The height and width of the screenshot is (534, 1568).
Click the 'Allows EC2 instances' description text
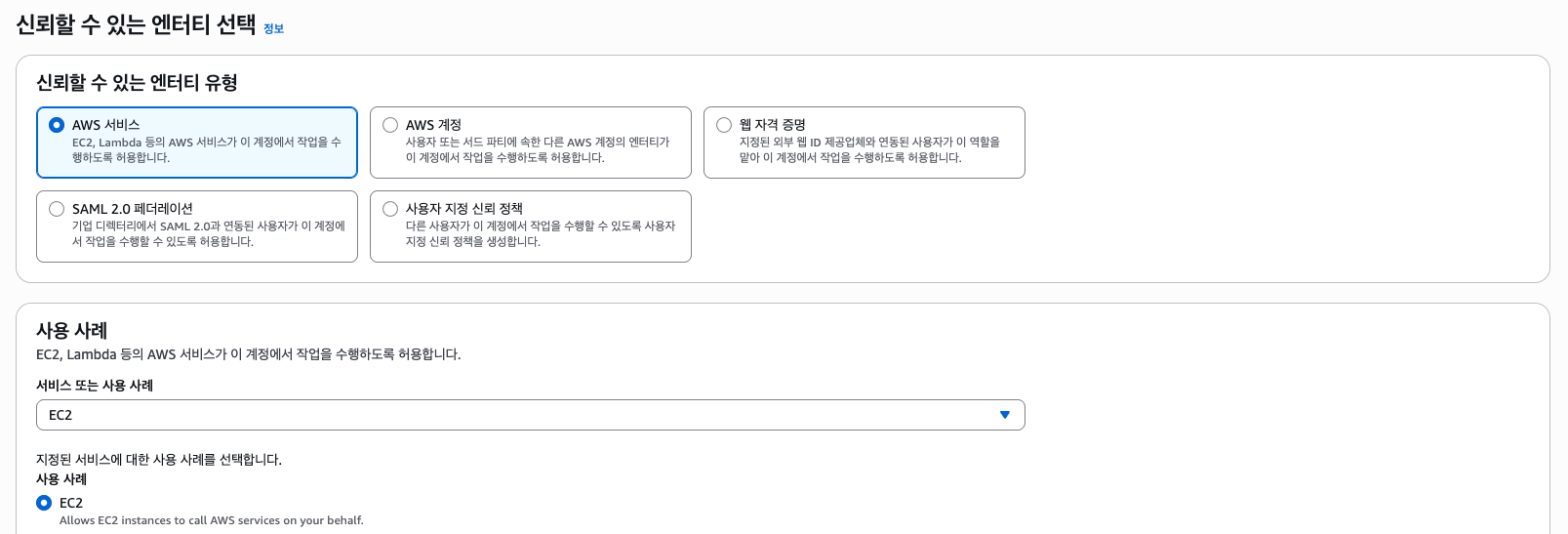(211, 520)
